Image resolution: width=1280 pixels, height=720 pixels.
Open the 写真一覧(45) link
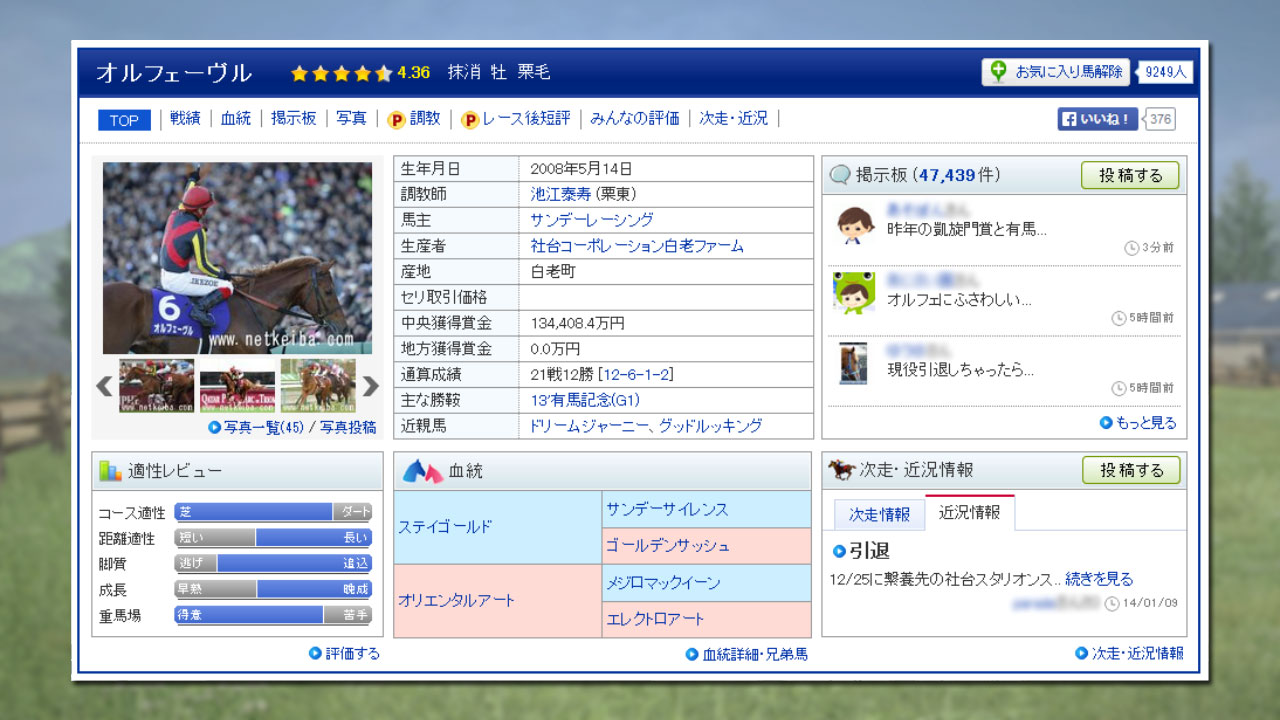(x=264, y=427)
